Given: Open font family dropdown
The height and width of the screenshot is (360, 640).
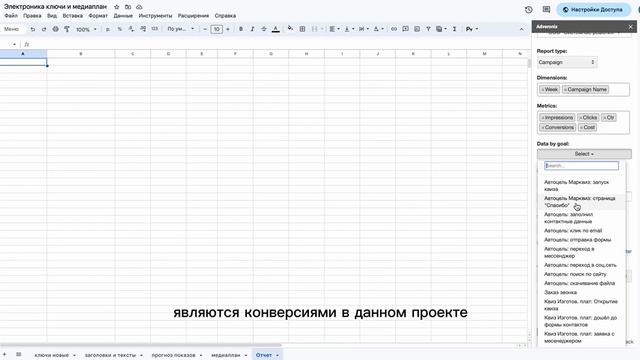Looking at the screenshot, I should pos(181,29).
